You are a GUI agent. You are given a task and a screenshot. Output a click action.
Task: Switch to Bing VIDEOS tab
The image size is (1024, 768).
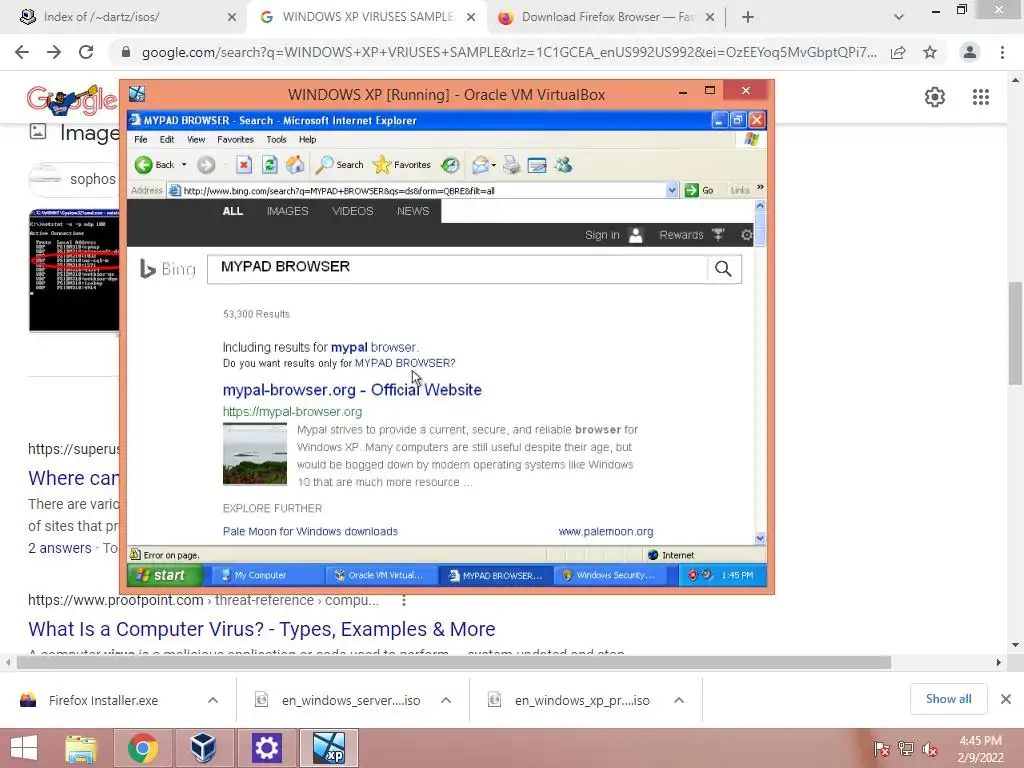[353, 211]
